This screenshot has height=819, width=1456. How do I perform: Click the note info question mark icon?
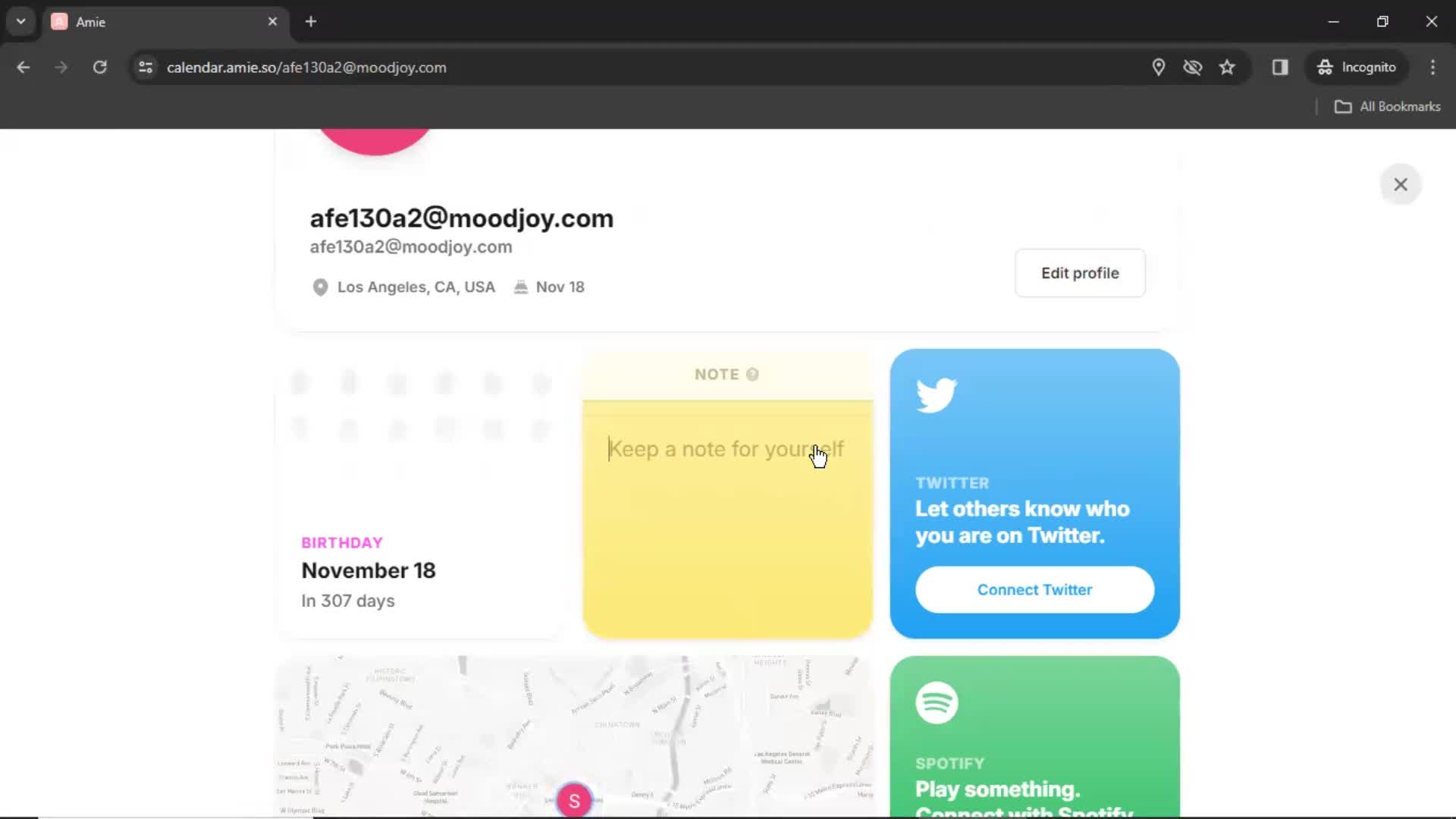point(752,374)
